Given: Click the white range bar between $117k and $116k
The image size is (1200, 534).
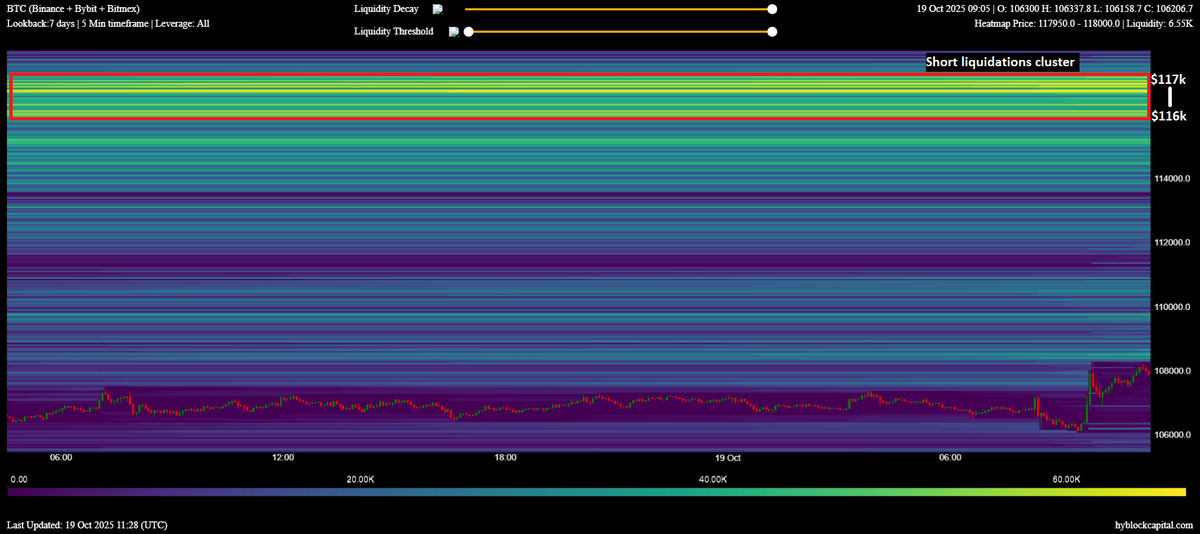Looking at the screenshot, I should (x=1169, y=97).
